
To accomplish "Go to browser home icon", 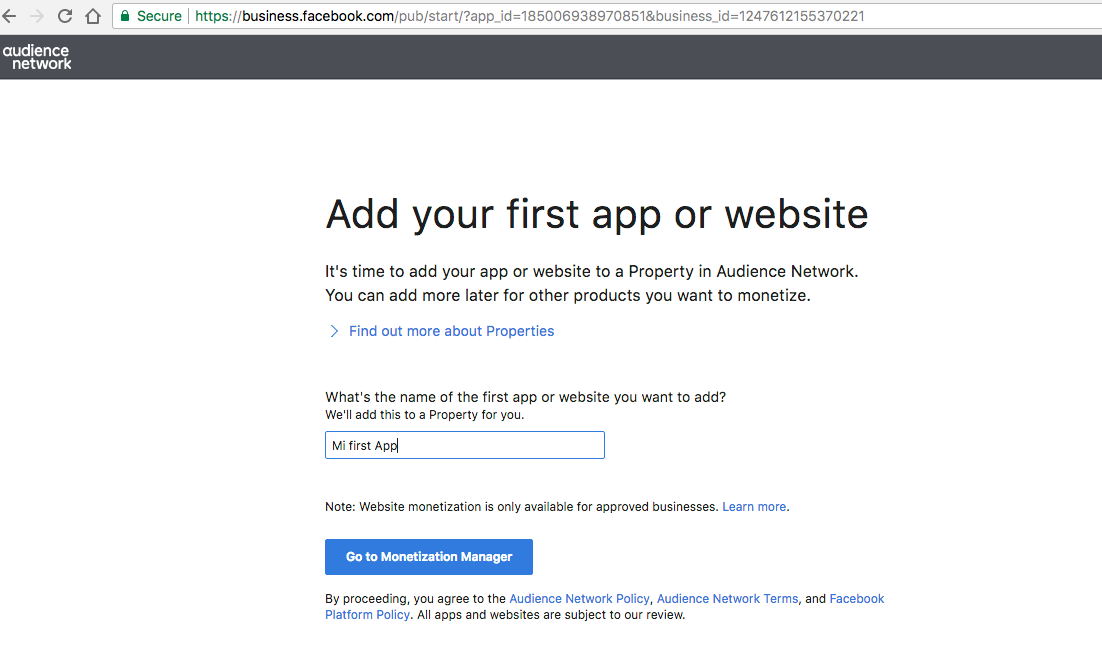I will 93,15.
